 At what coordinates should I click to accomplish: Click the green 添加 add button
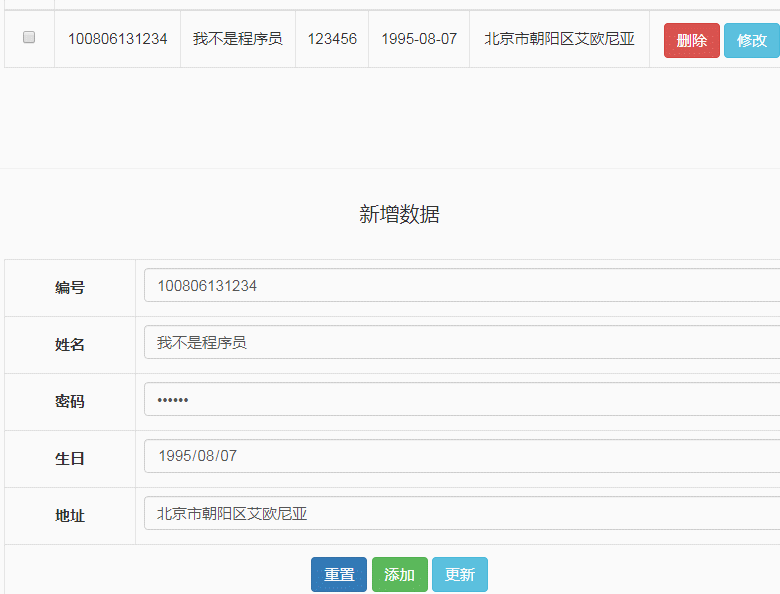coord(399,575)
